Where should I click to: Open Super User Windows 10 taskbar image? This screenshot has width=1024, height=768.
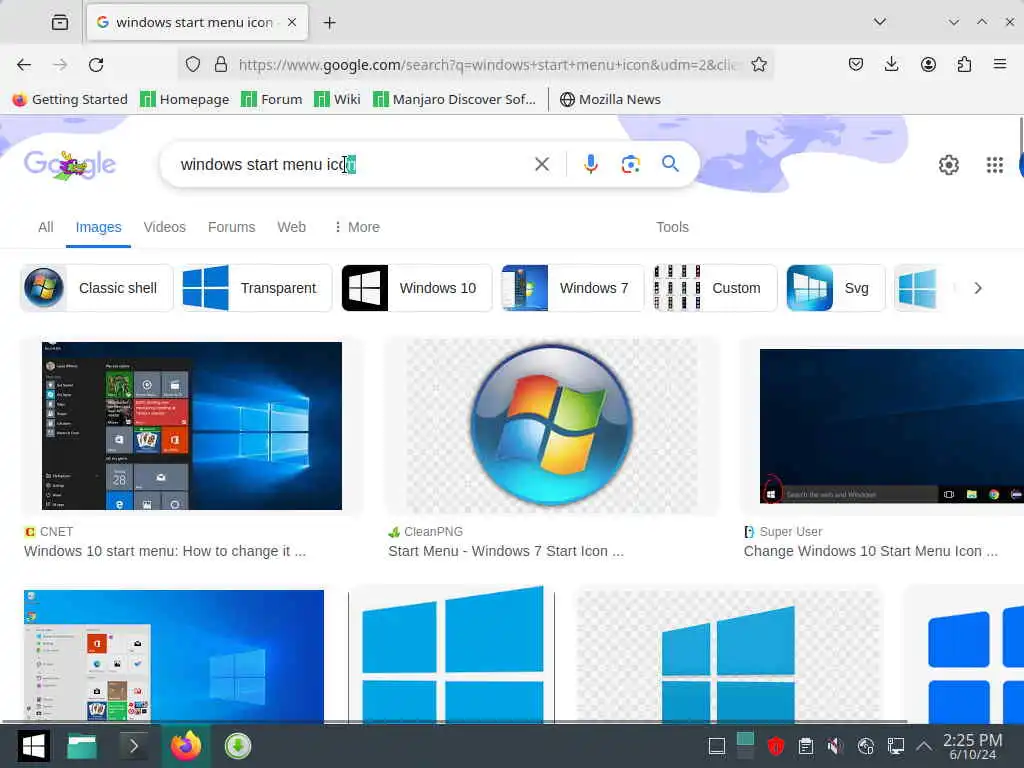[x=891, y=426]
